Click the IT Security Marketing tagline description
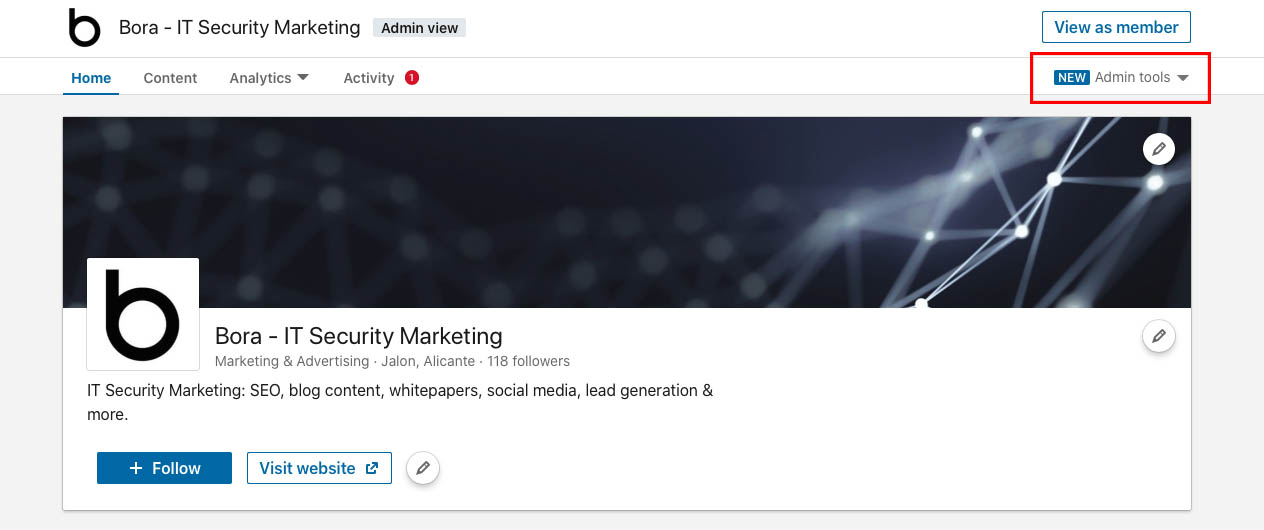The width and height of the screenshot is (1264, 530). (x=400, y=402)
